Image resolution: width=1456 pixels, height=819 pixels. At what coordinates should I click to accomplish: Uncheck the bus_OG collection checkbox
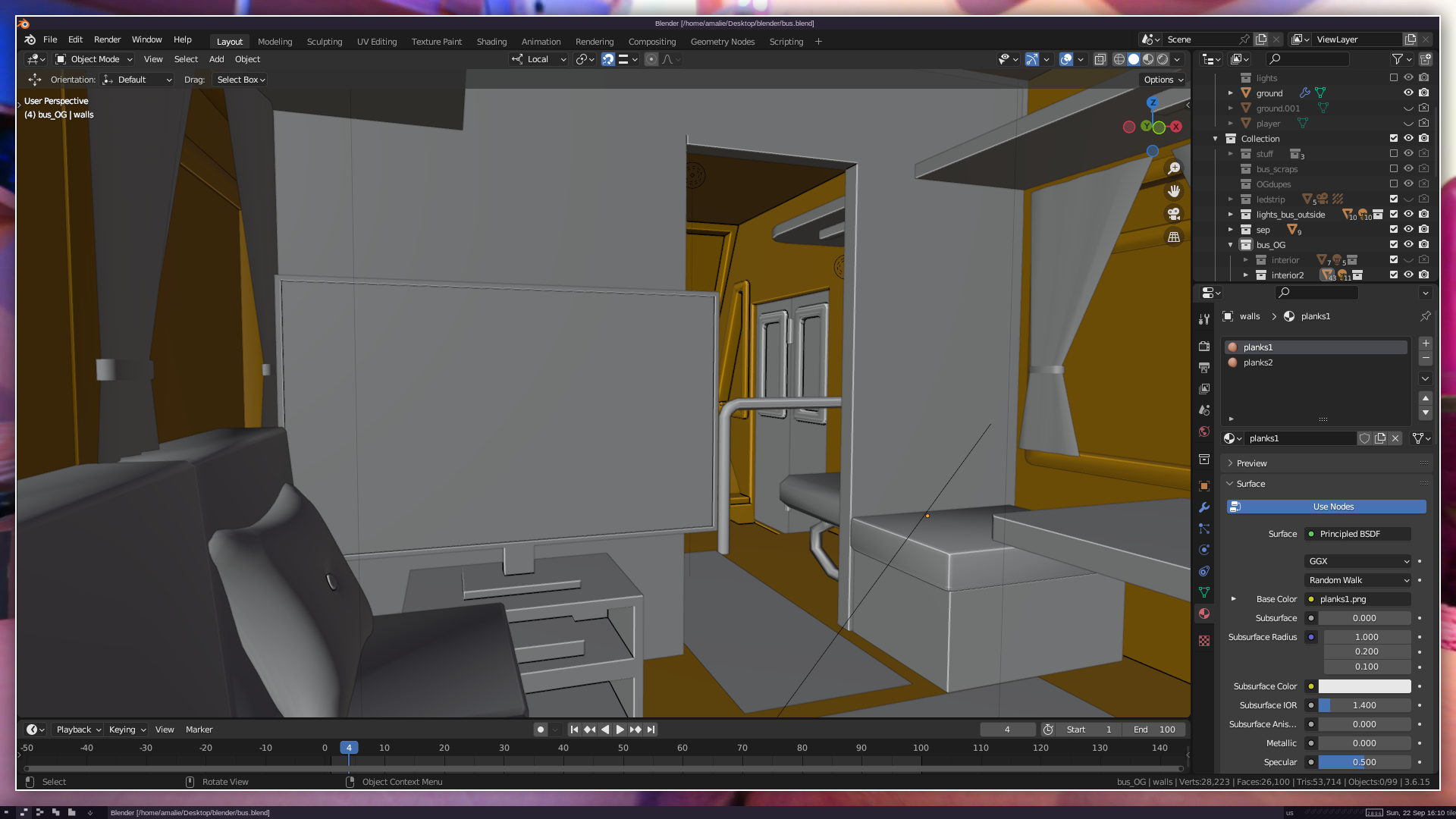pyautogui.click(x=1393, y=244)
